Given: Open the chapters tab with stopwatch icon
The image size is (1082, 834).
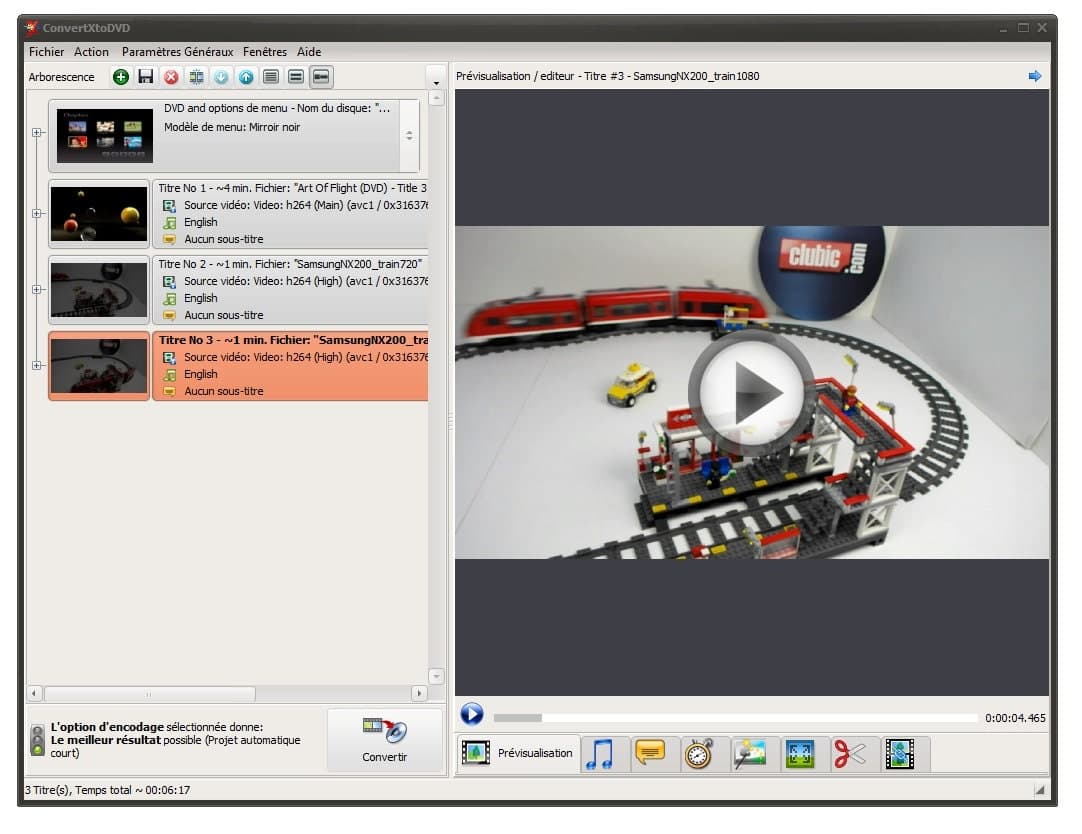Looking at the screenshot, I should click(x=699, y=753).
